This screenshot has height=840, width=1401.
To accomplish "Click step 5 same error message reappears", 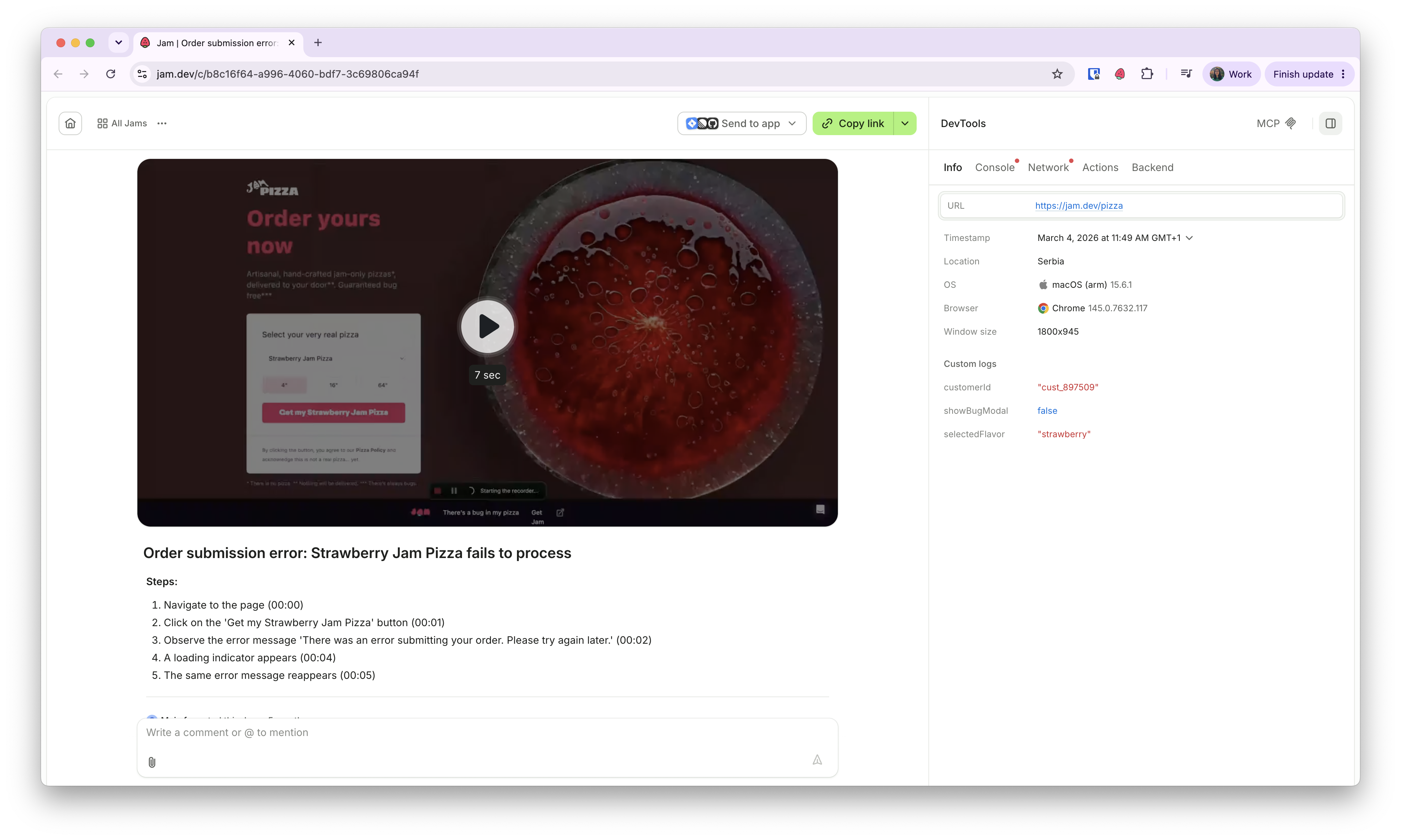I will click(270, 675).
